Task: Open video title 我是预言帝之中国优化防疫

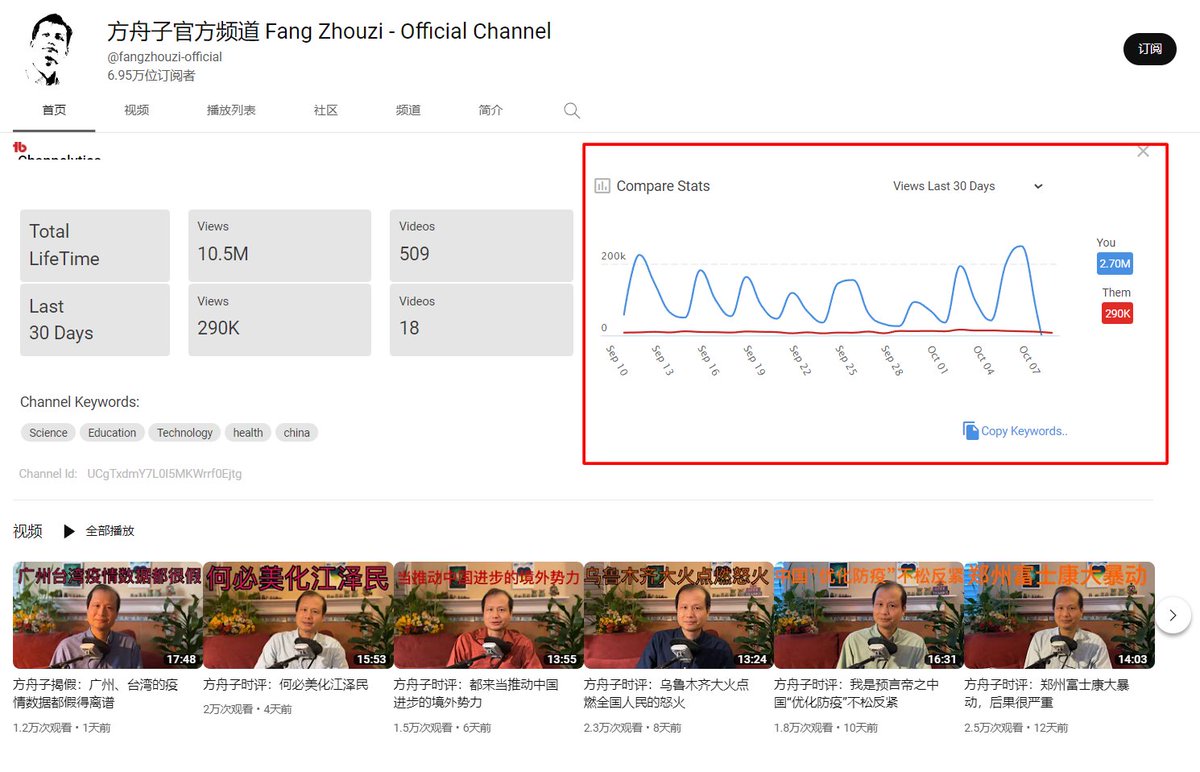Action: (857, 694)
